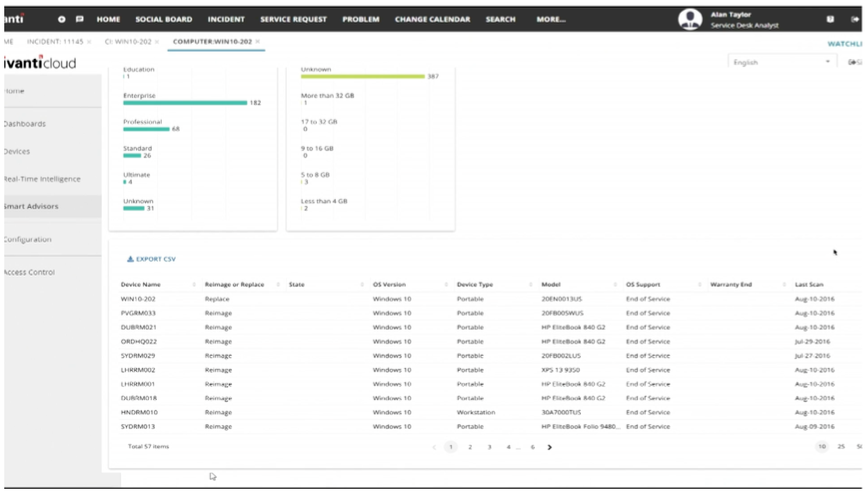Go to page 4 of the table
Image resolution: width=867 pixels, height=499 pixels.
pos(508,447)
